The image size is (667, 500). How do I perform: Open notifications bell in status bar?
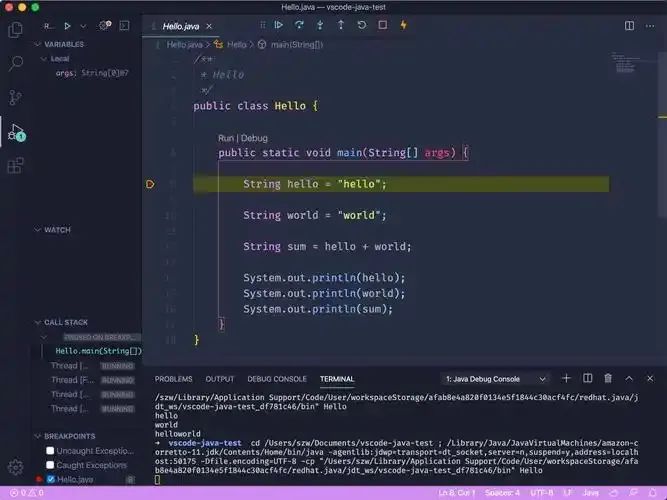click(653, 493)
